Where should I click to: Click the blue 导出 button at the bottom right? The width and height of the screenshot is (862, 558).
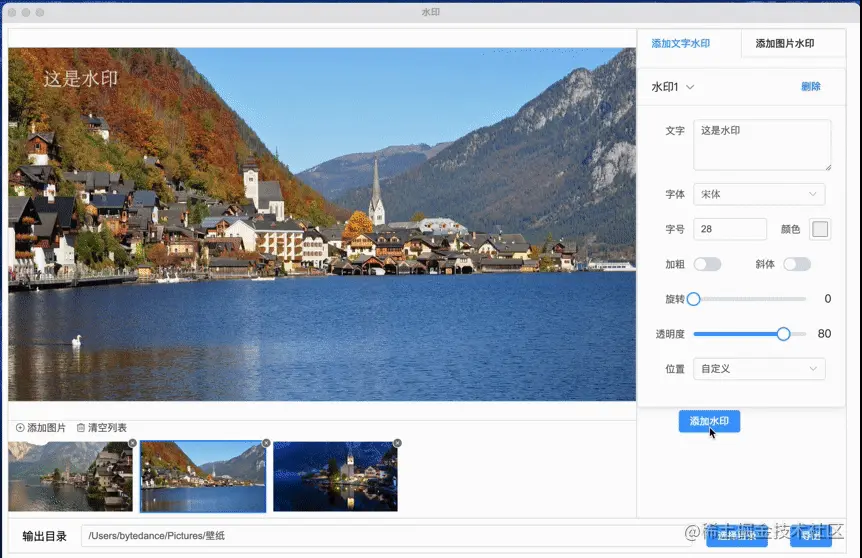click(x=811, y=536)
